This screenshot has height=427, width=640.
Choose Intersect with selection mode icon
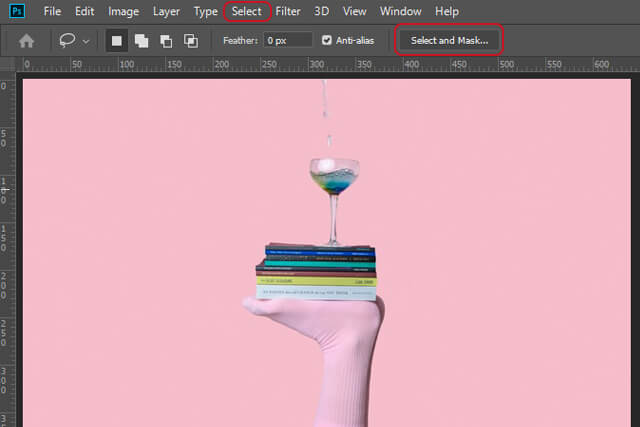[x=191, y=40]
